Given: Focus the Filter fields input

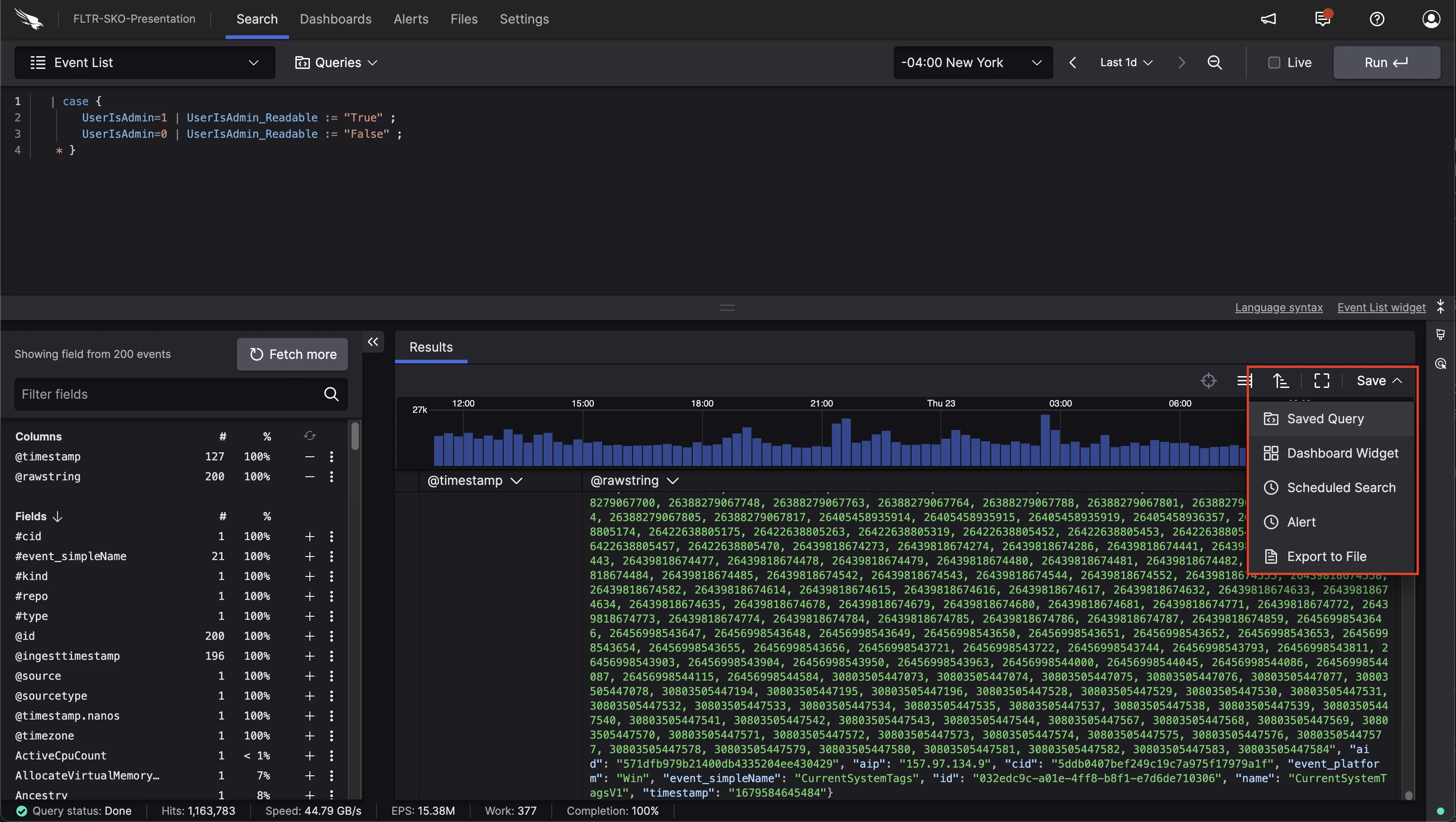Looking at the screenshot, I should coord(181,394).
